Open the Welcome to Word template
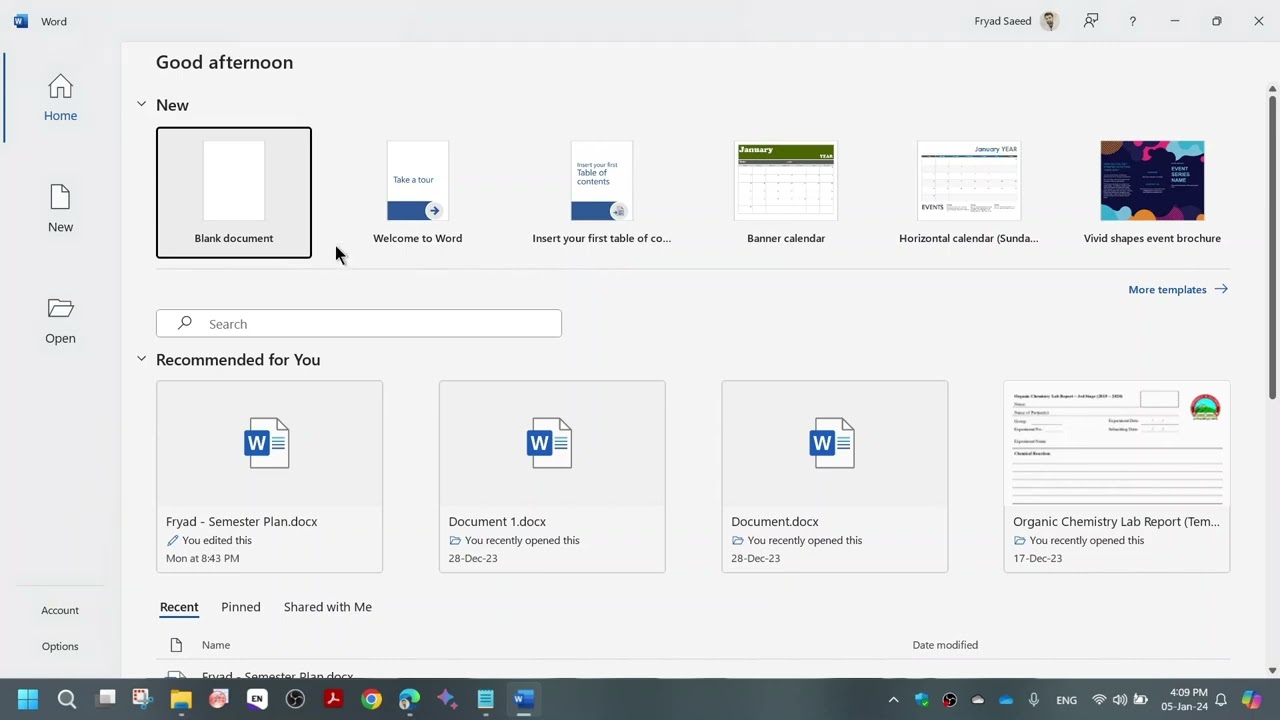The image size is (1280, 720). [418, 192]
